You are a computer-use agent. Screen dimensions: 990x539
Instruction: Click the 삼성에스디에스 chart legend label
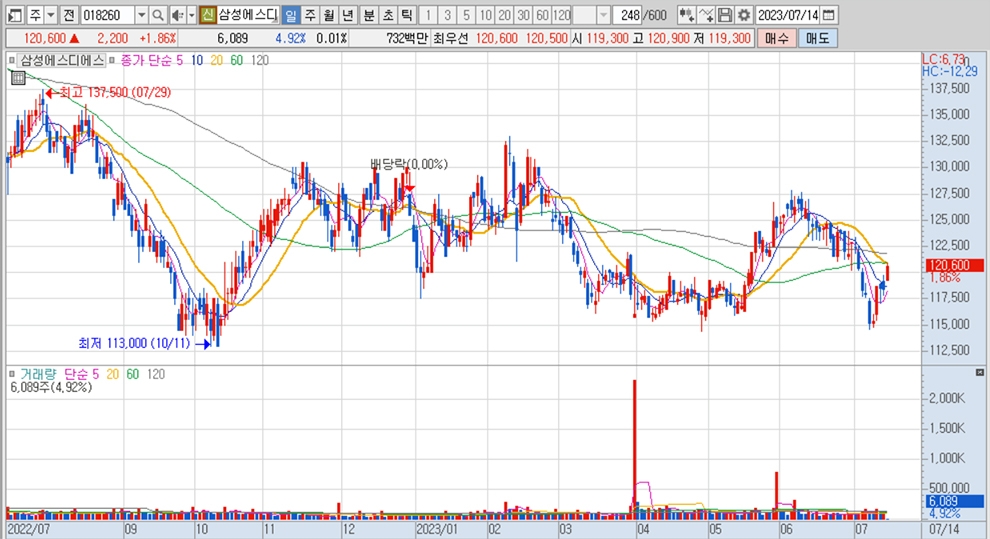click(62, 60)
